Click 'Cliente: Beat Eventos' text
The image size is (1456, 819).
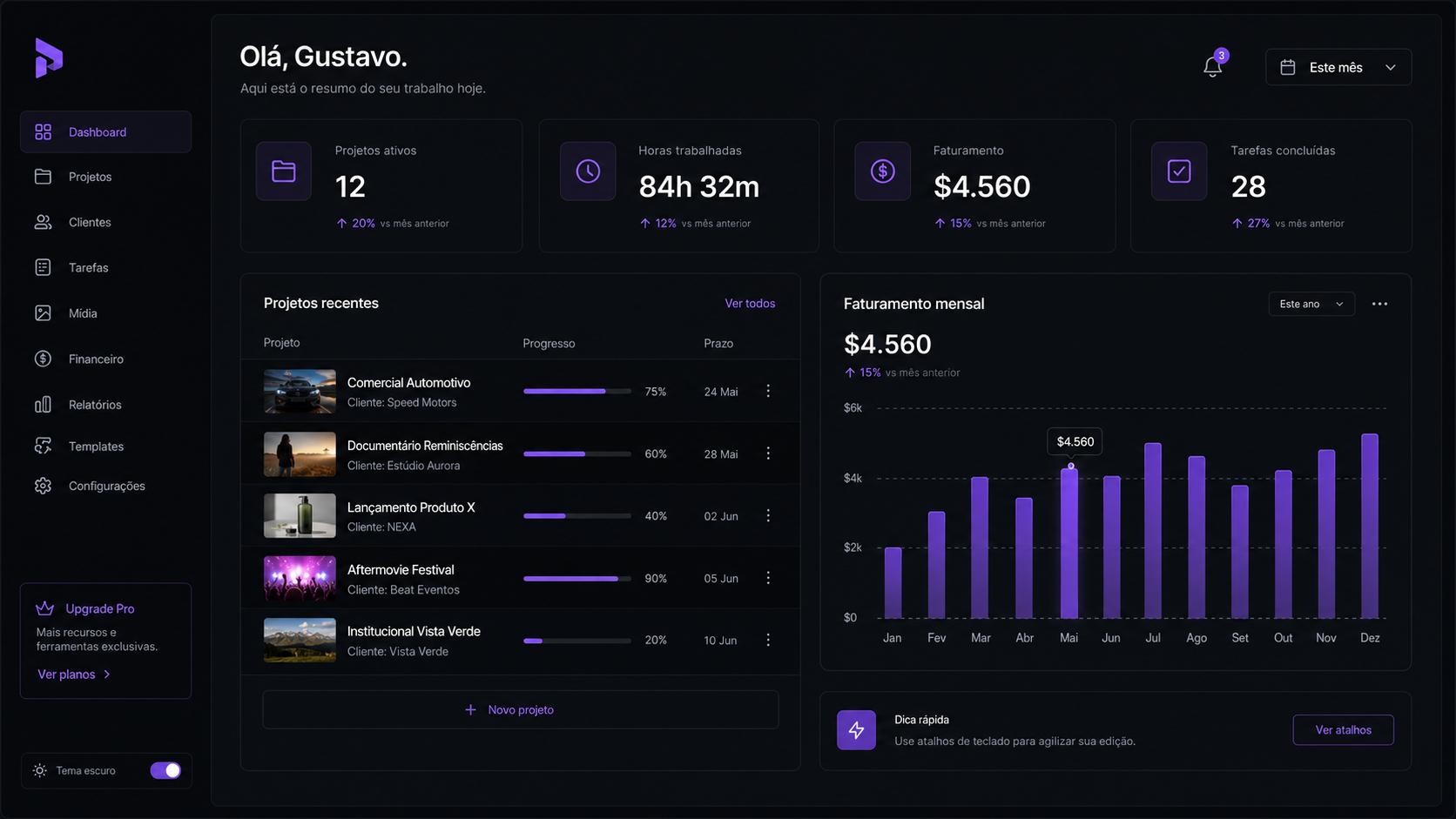403,590
